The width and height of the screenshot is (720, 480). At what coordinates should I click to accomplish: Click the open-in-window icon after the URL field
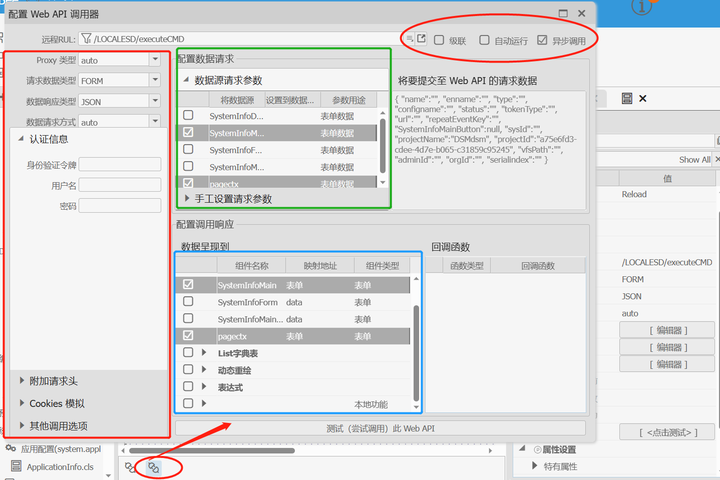coord(421,39)
